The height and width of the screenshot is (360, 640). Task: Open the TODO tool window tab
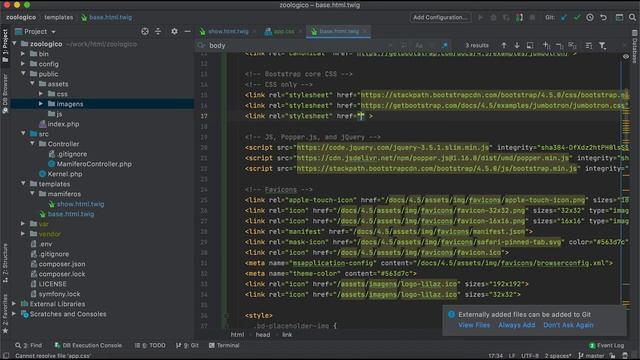[150, 345]
